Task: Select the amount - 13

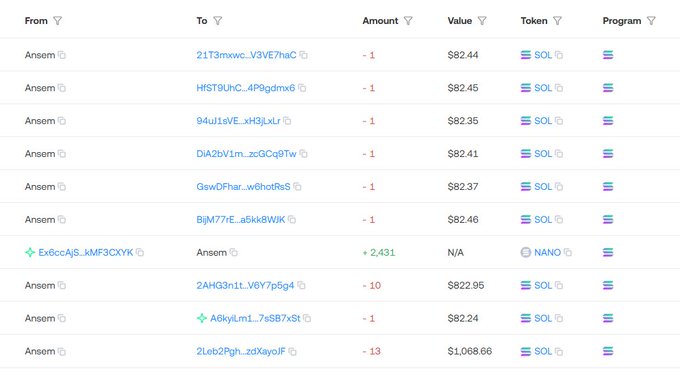Action: tap(372, 351)
